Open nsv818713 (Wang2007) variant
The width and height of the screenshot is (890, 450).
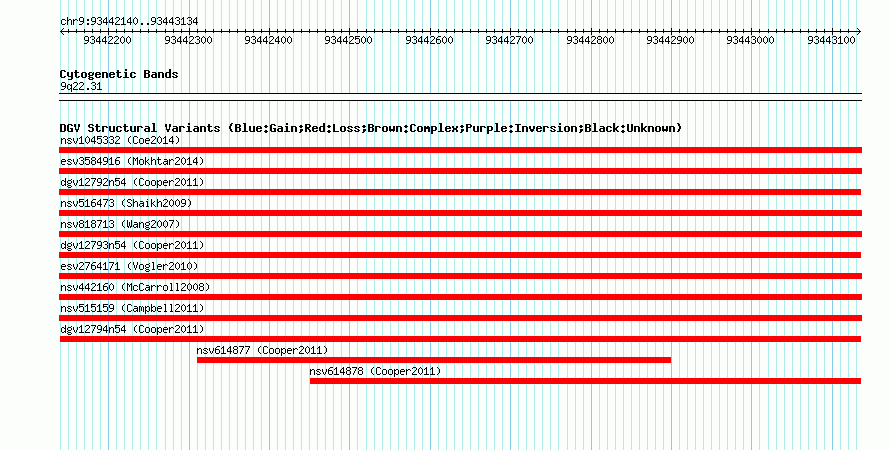[x=120, y=224]
